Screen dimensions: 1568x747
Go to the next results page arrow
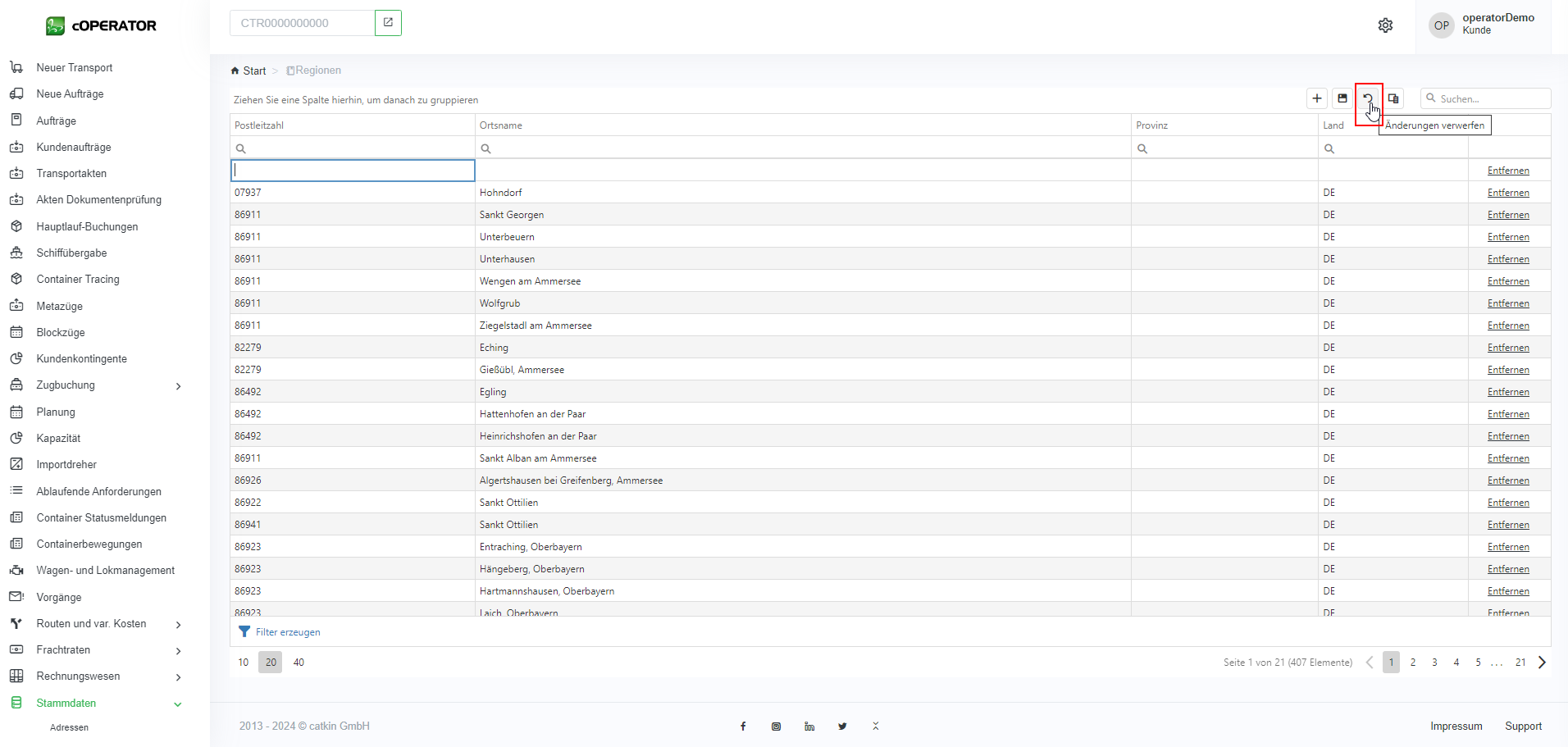coord(1542,663)
